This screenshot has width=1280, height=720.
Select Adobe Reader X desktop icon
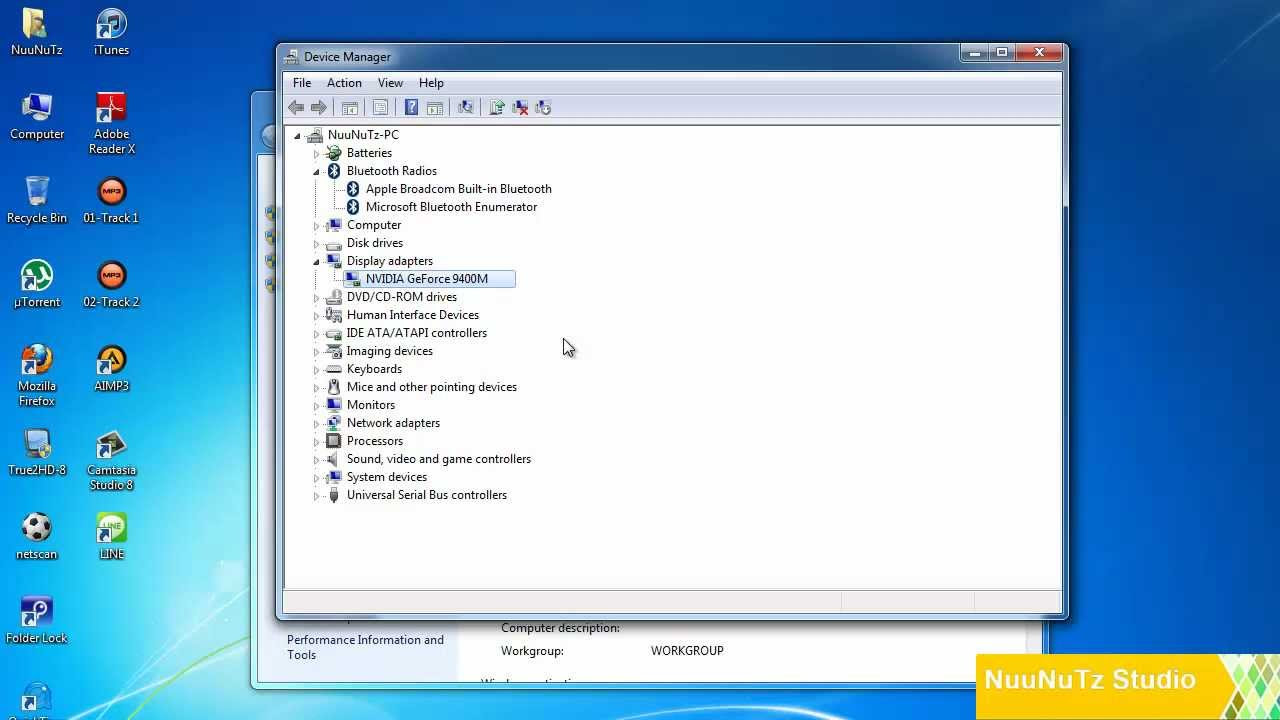(x=111, y=124)
